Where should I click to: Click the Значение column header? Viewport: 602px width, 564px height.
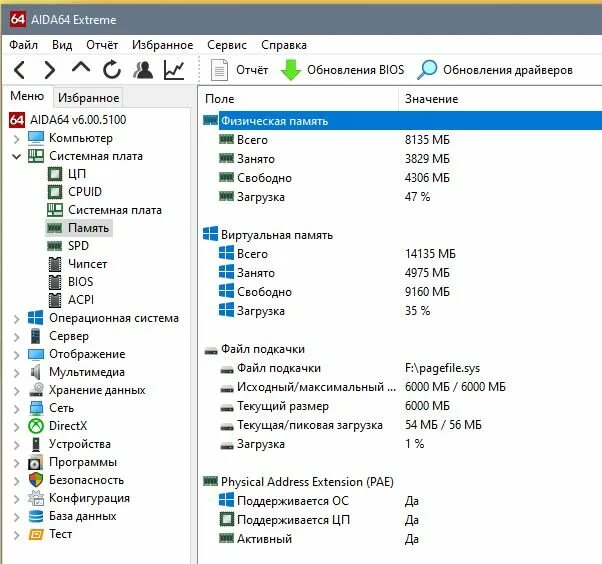coord(500,99)
